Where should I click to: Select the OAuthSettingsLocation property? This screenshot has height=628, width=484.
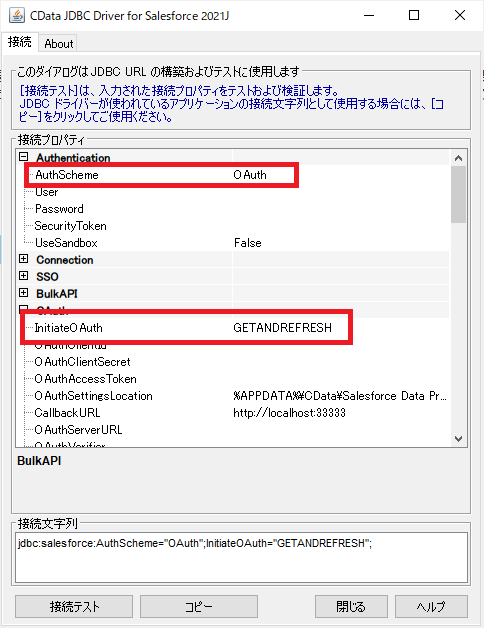(x=93, y=396)
